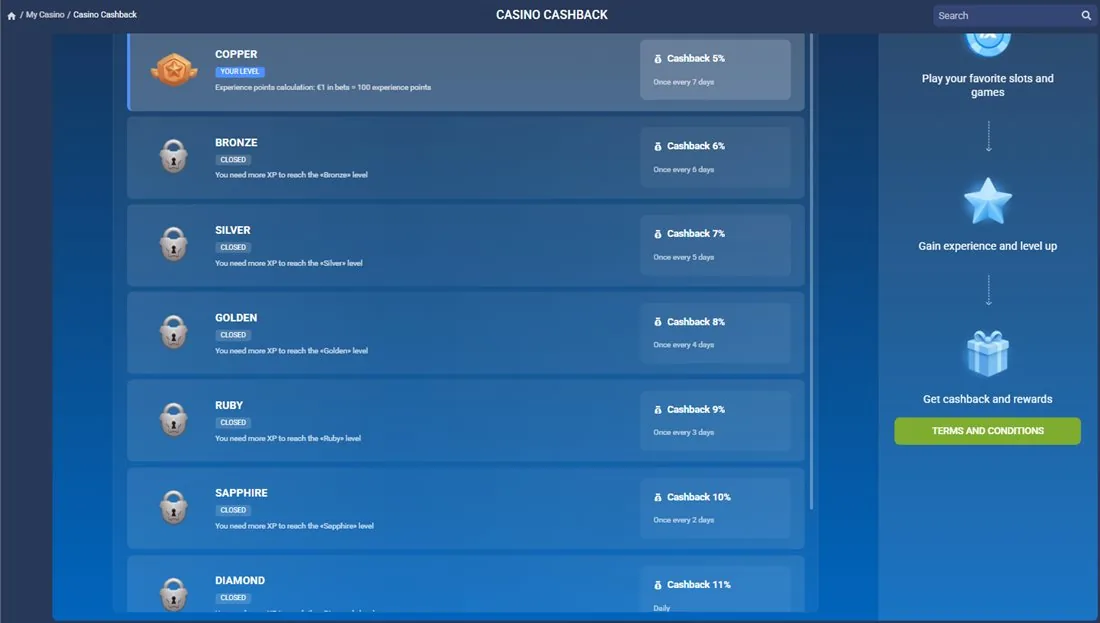Click the Cashback 10% label
1100x623 pixels.
699,497
